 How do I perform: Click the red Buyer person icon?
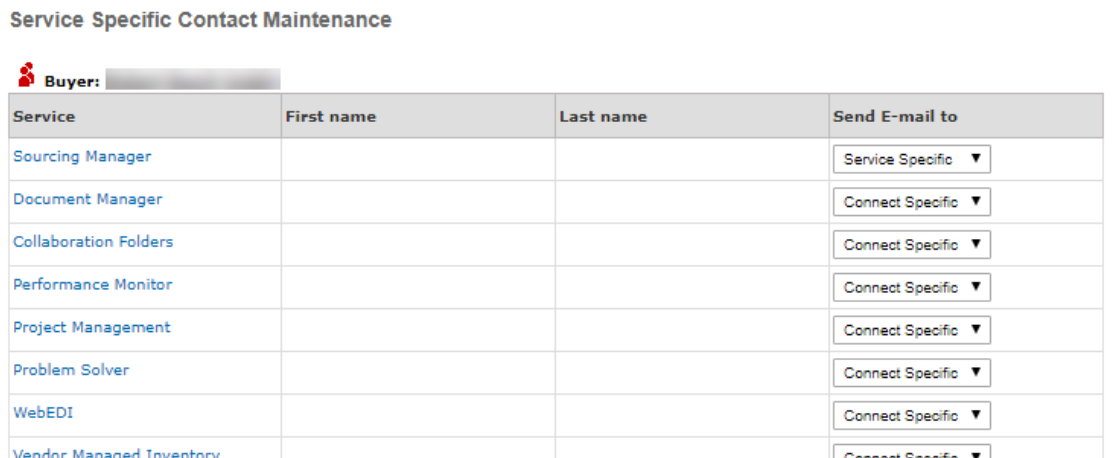[x=26, y=75]
